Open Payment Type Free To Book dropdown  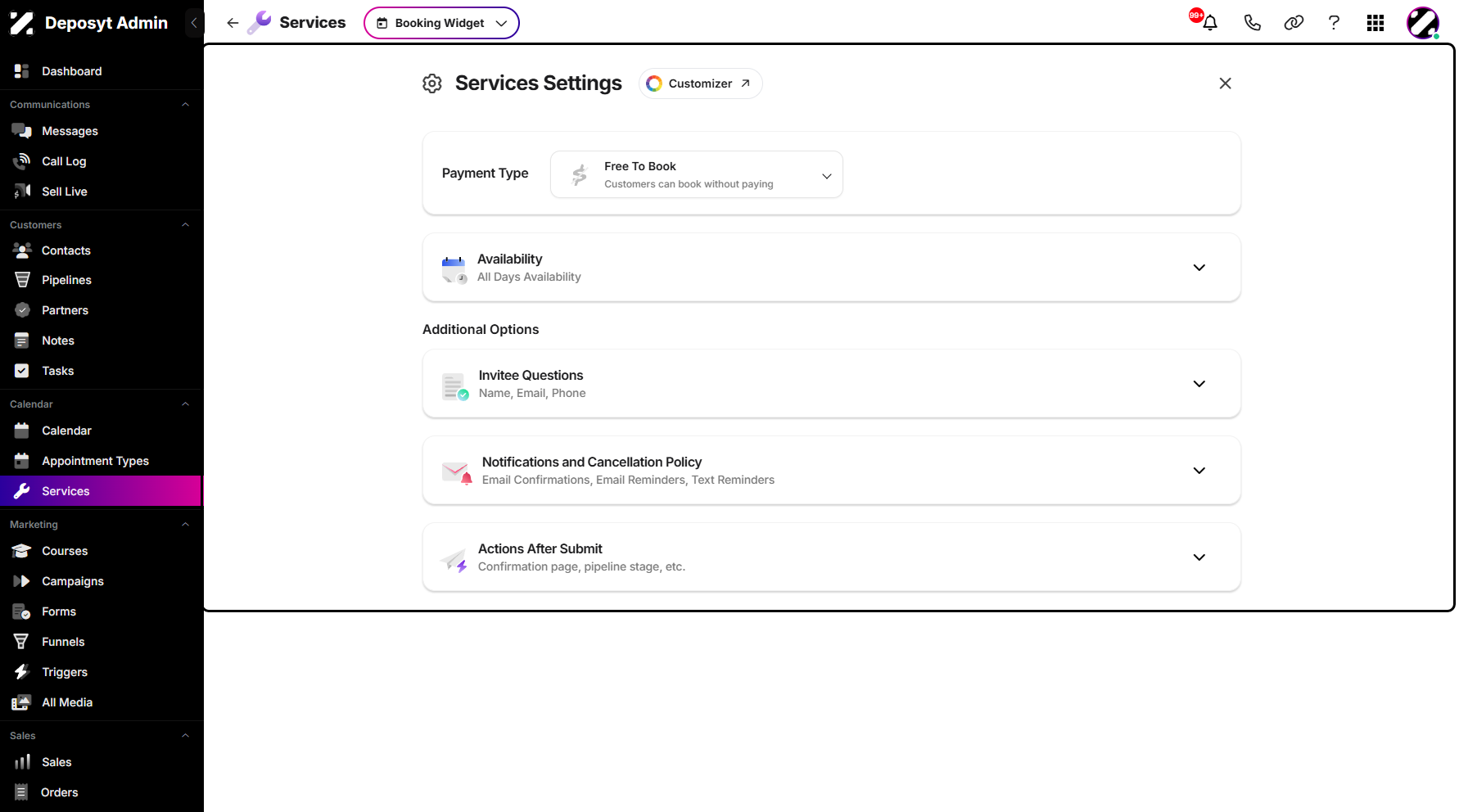pyautogui.click(x=697, y=174)
